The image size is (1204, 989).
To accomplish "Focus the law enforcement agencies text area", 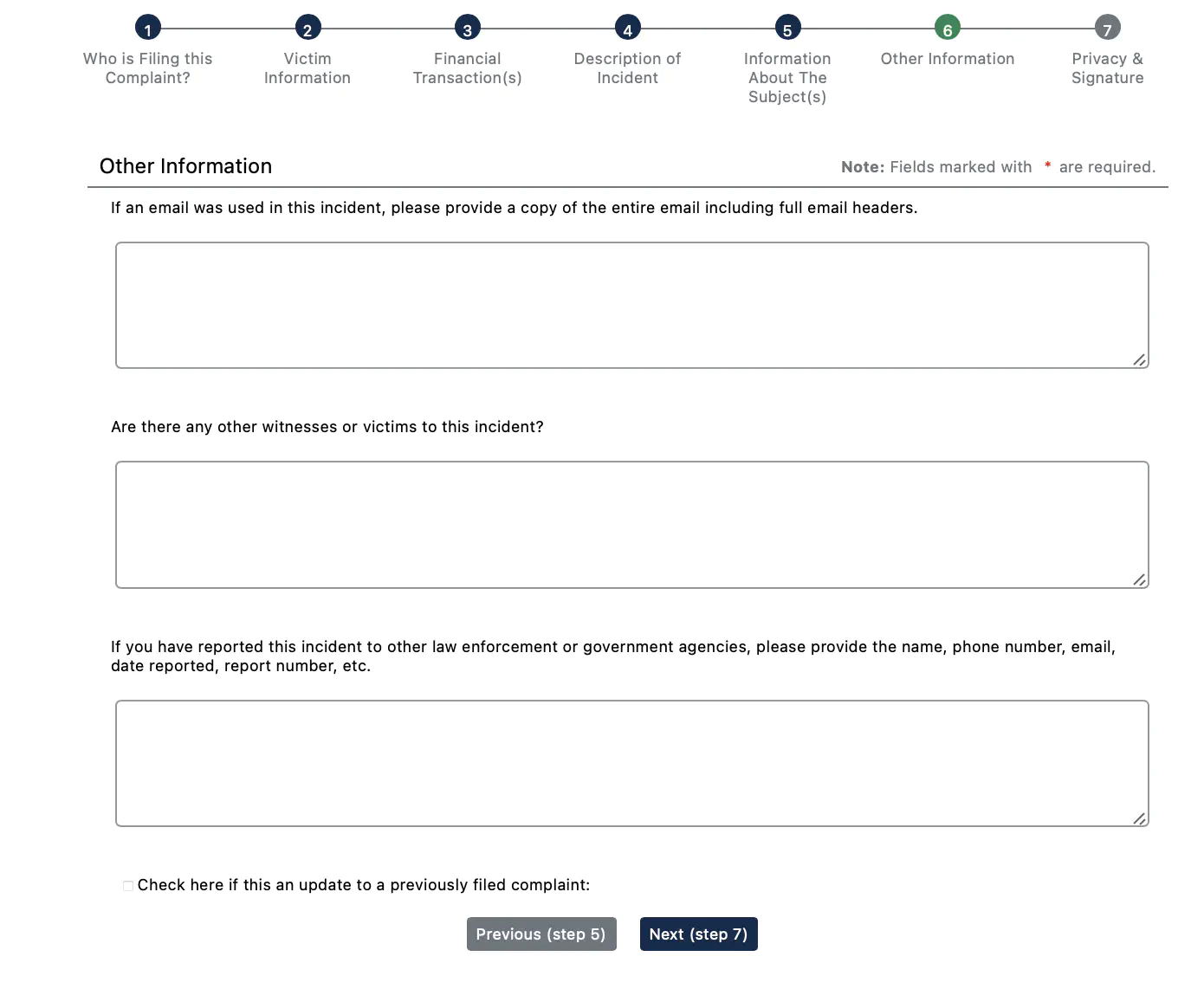I will pos(632,764).
